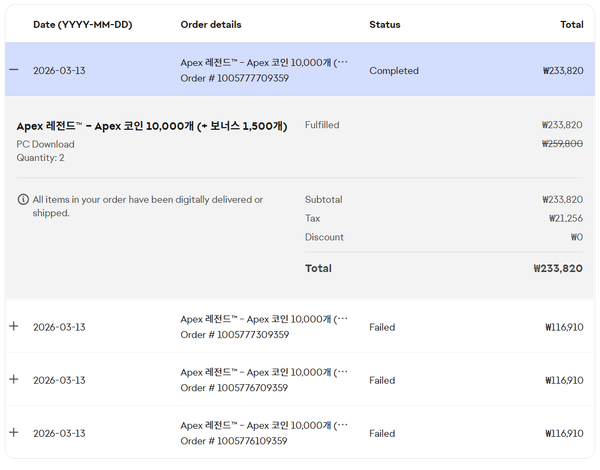Expand order # 1005776709359 with plus icon
This screenshot has width=600, height=470.
[x=13, y=379]
